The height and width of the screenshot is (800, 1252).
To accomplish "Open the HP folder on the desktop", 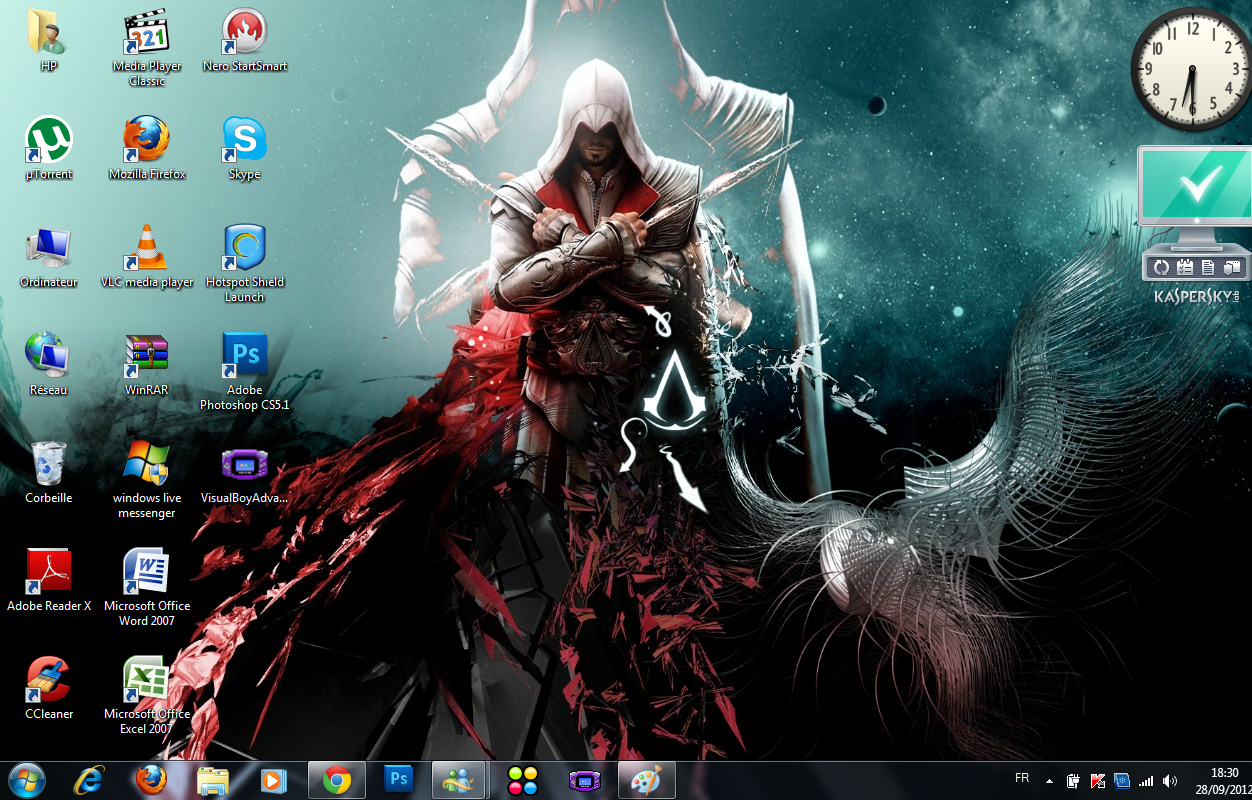I will coord(48,42).
